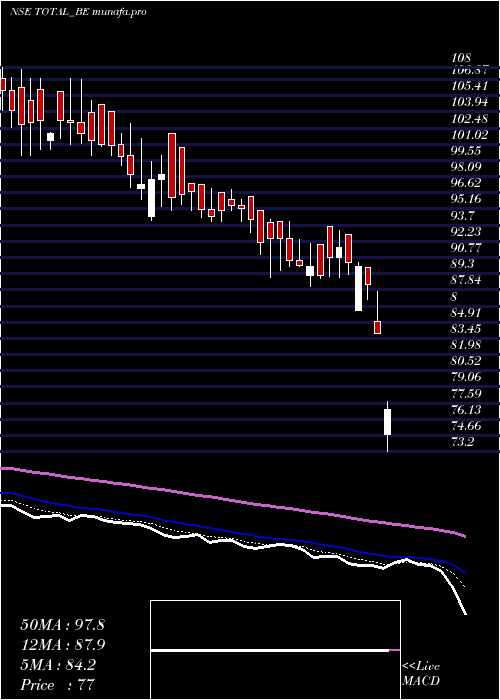Click the pink 50MA line
This screenshot has height=700, width=500.
pyautogui.click(x=232, y=500)
